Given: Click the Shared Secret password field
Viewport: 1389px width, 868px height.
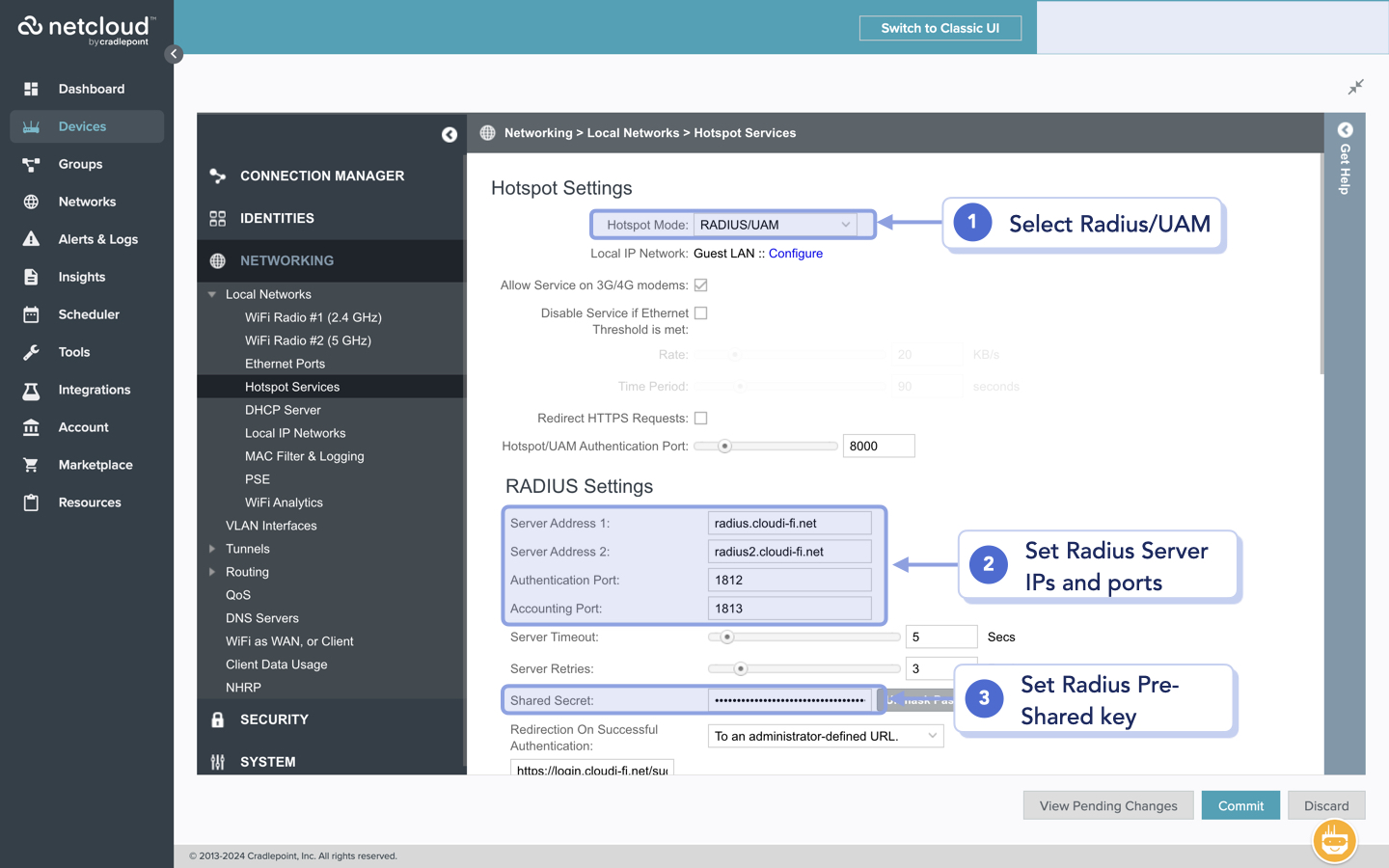Looking at the screenshot, I should (x=789, y=701).
